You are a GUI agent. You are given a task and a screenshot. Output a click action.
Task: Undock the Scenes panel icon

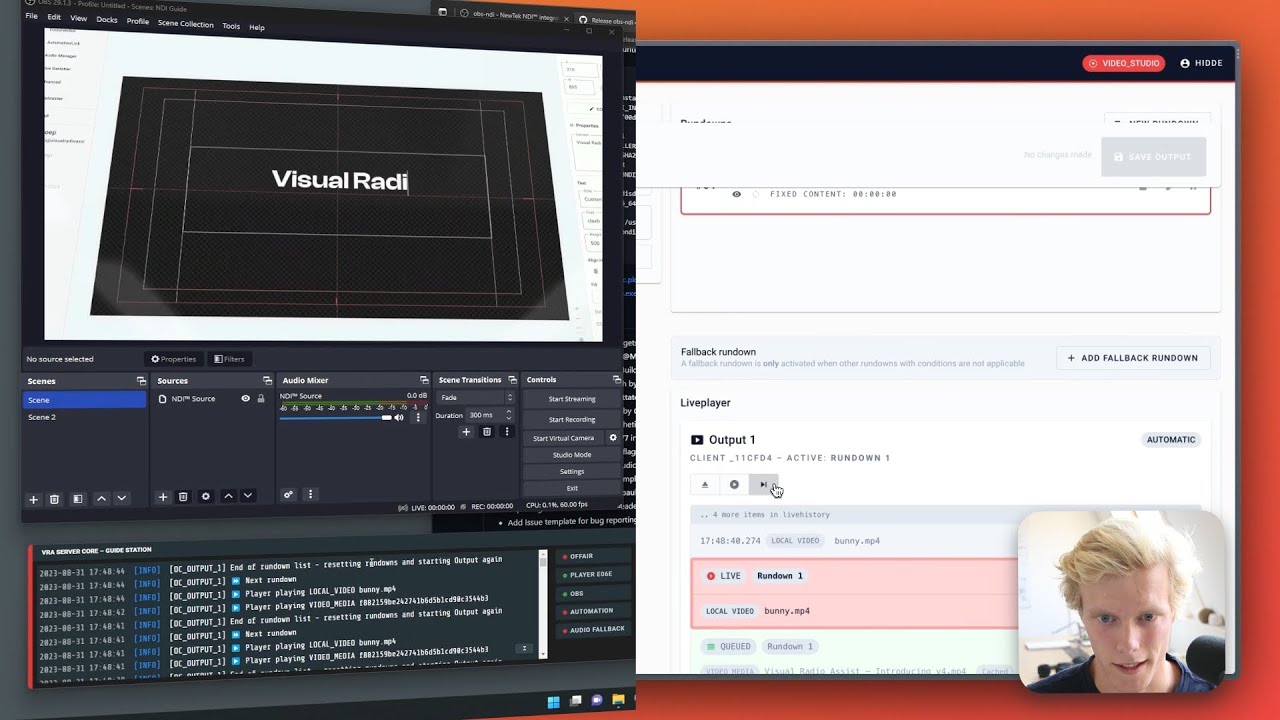coord(141,381)
